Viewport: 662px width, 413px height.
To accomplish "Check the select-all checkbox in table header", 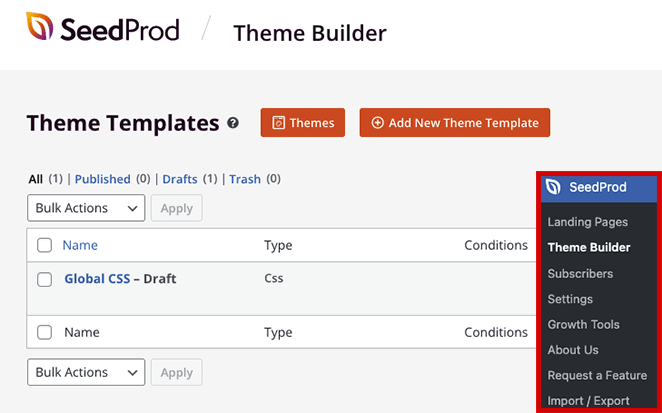I will [x=44, y=245].
